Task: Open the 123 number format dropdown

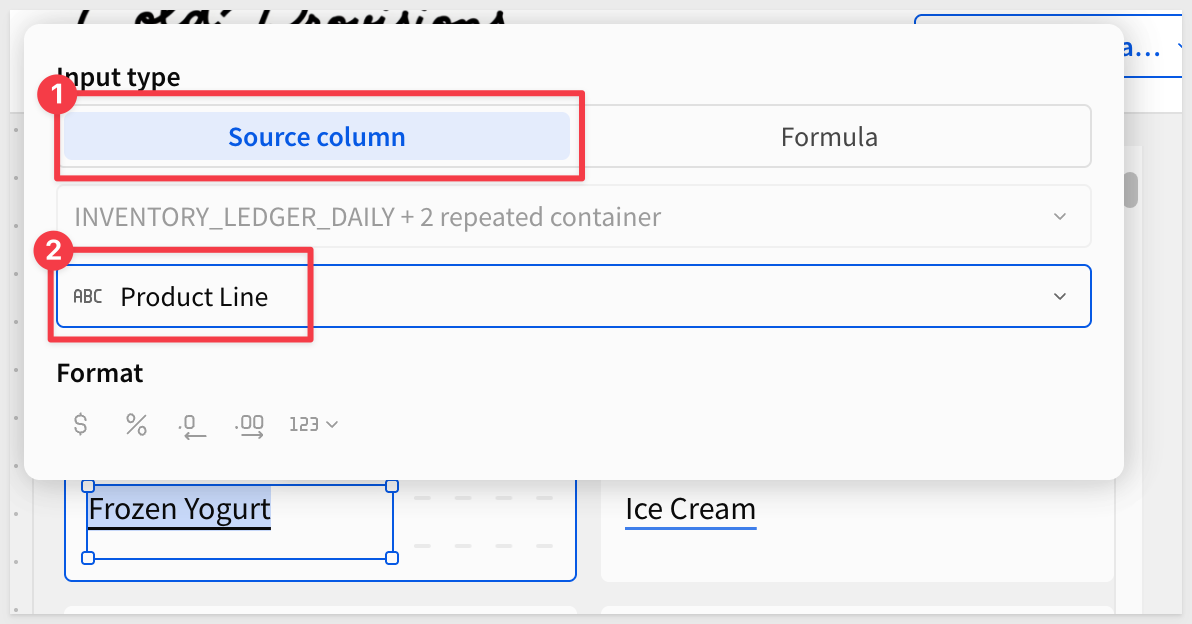Action: click(x=314, y=424)
